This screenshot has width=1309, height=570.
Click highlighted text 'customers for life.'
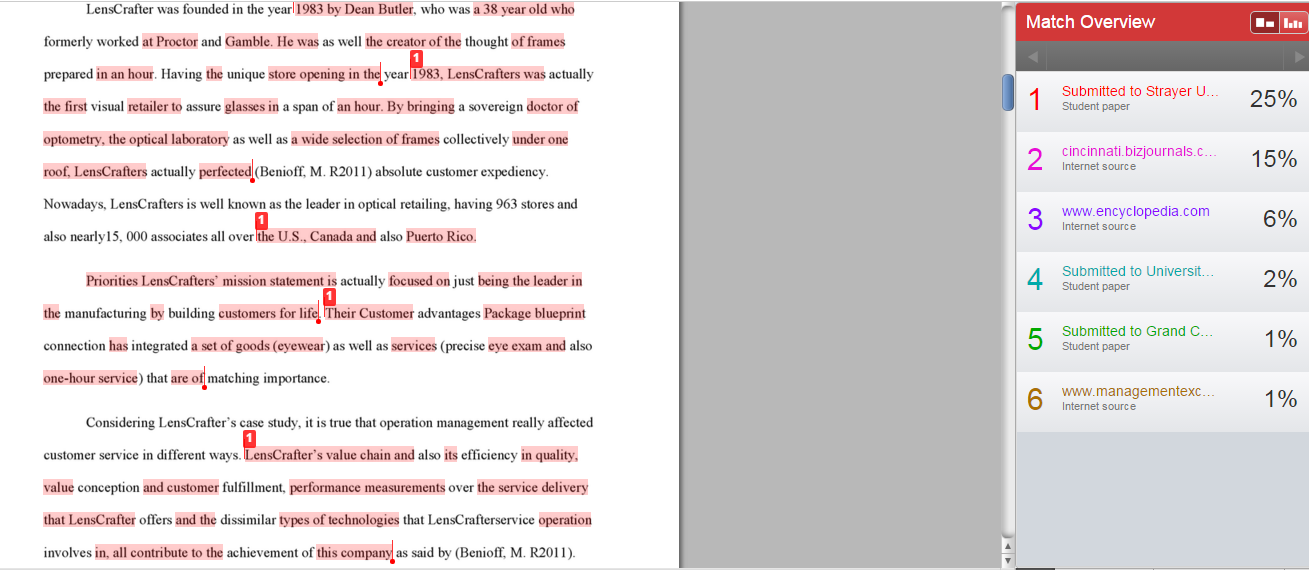click(268, 313)
